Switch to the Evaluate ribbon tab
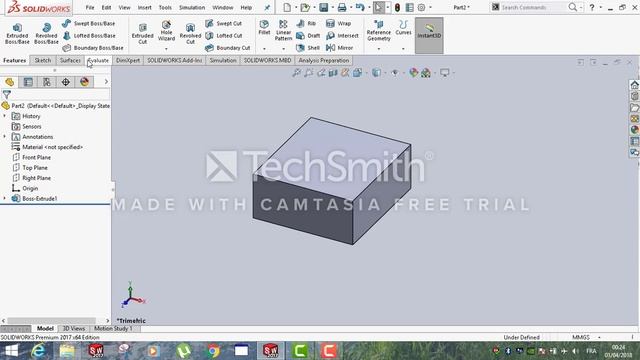Screen dimensions: 640x360 pos(98,60)
